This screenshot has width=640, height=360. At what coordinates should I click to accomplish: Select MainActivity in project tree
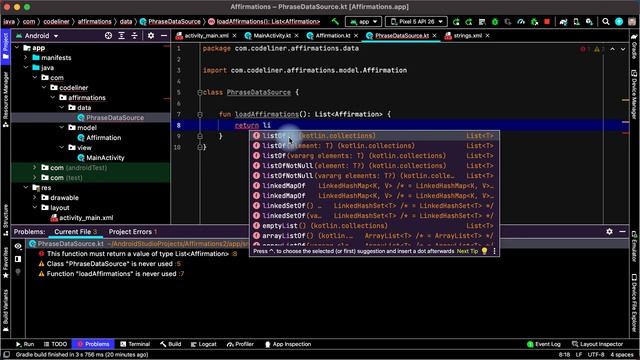(101, 158)
